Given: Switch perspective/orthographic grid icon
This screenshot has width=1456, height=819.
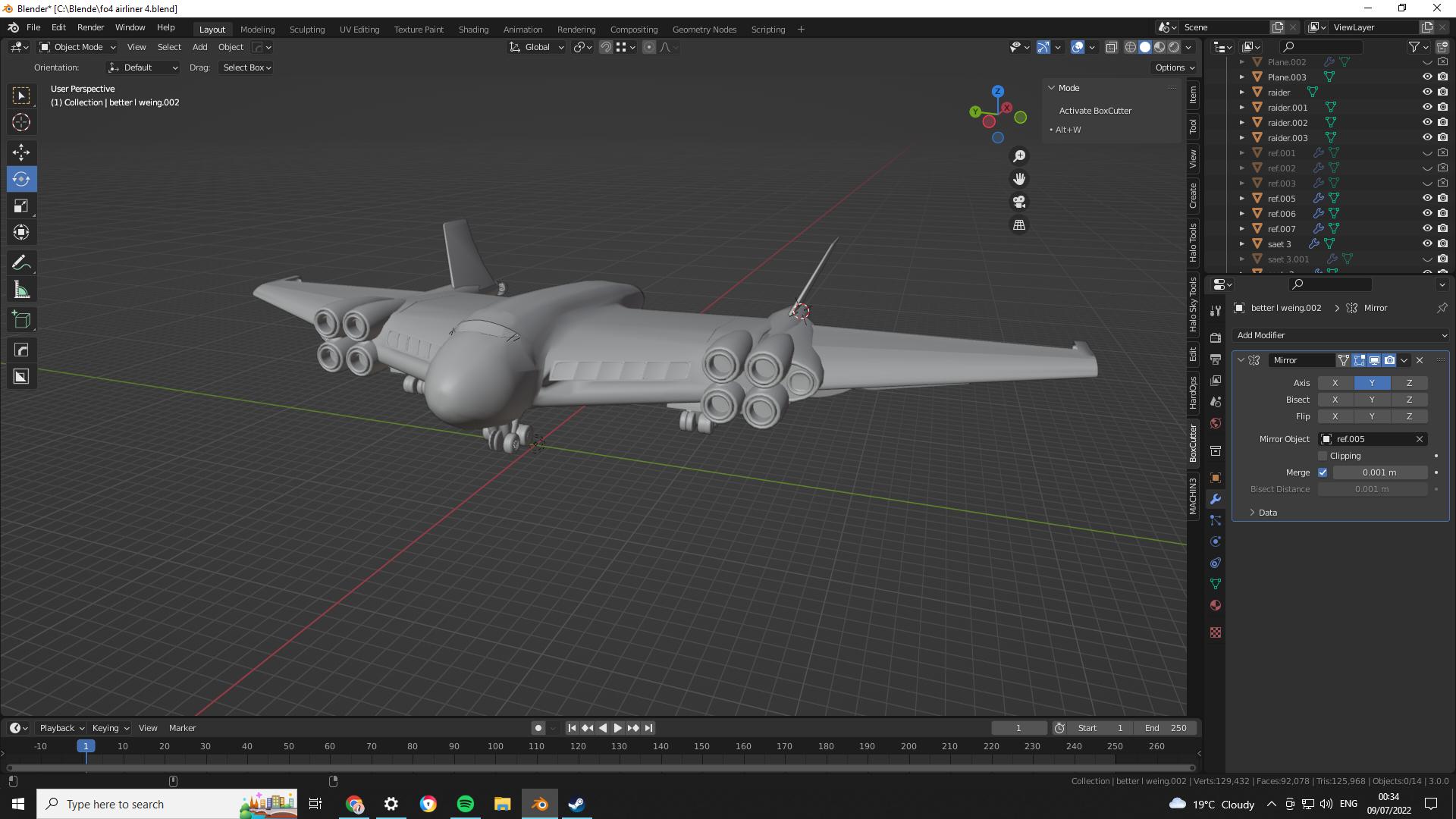Looking at the screenshot, I should [1019, 225].
